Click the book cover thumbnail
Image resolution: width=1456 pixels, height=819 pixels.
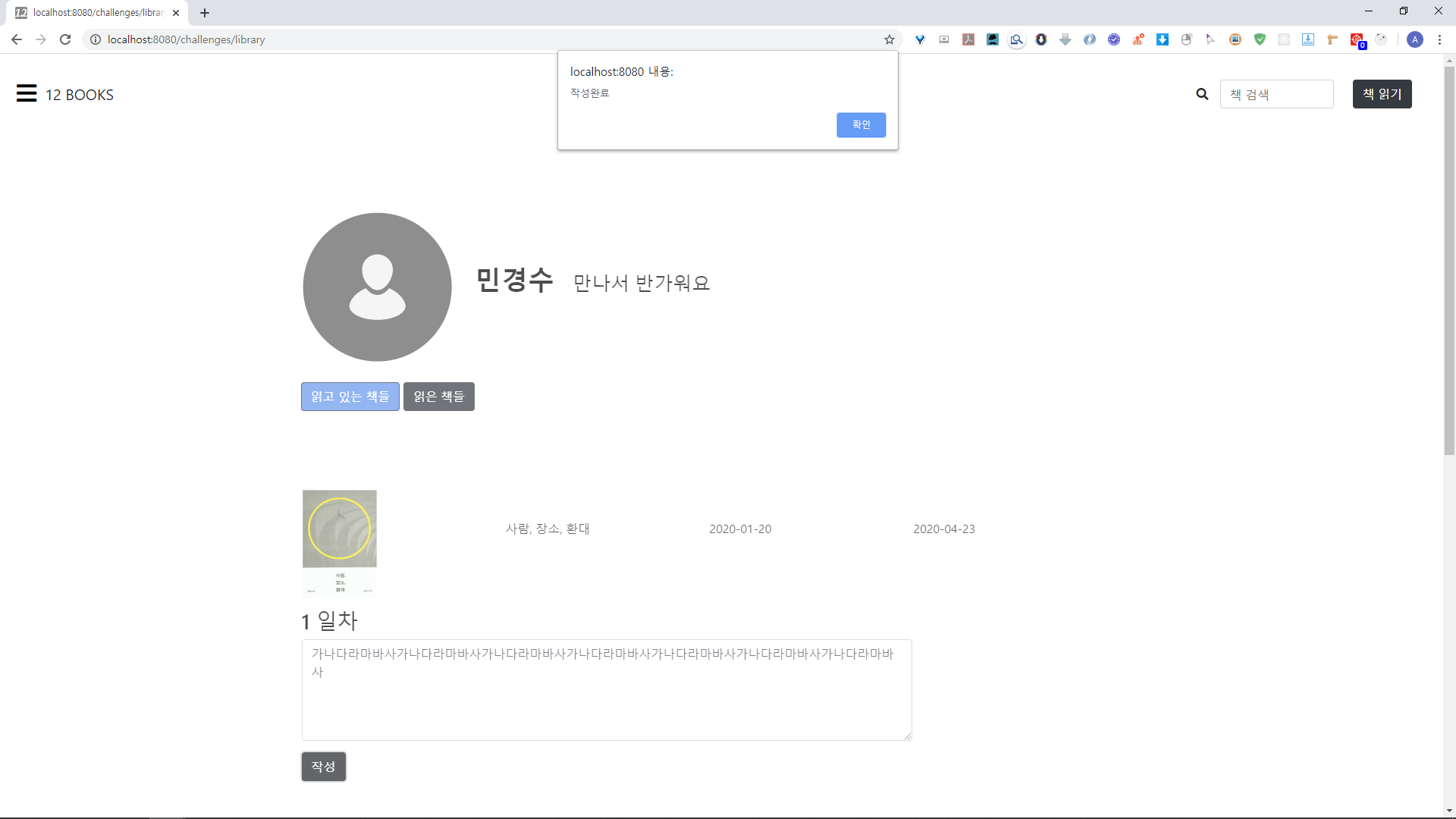(340, 542)
